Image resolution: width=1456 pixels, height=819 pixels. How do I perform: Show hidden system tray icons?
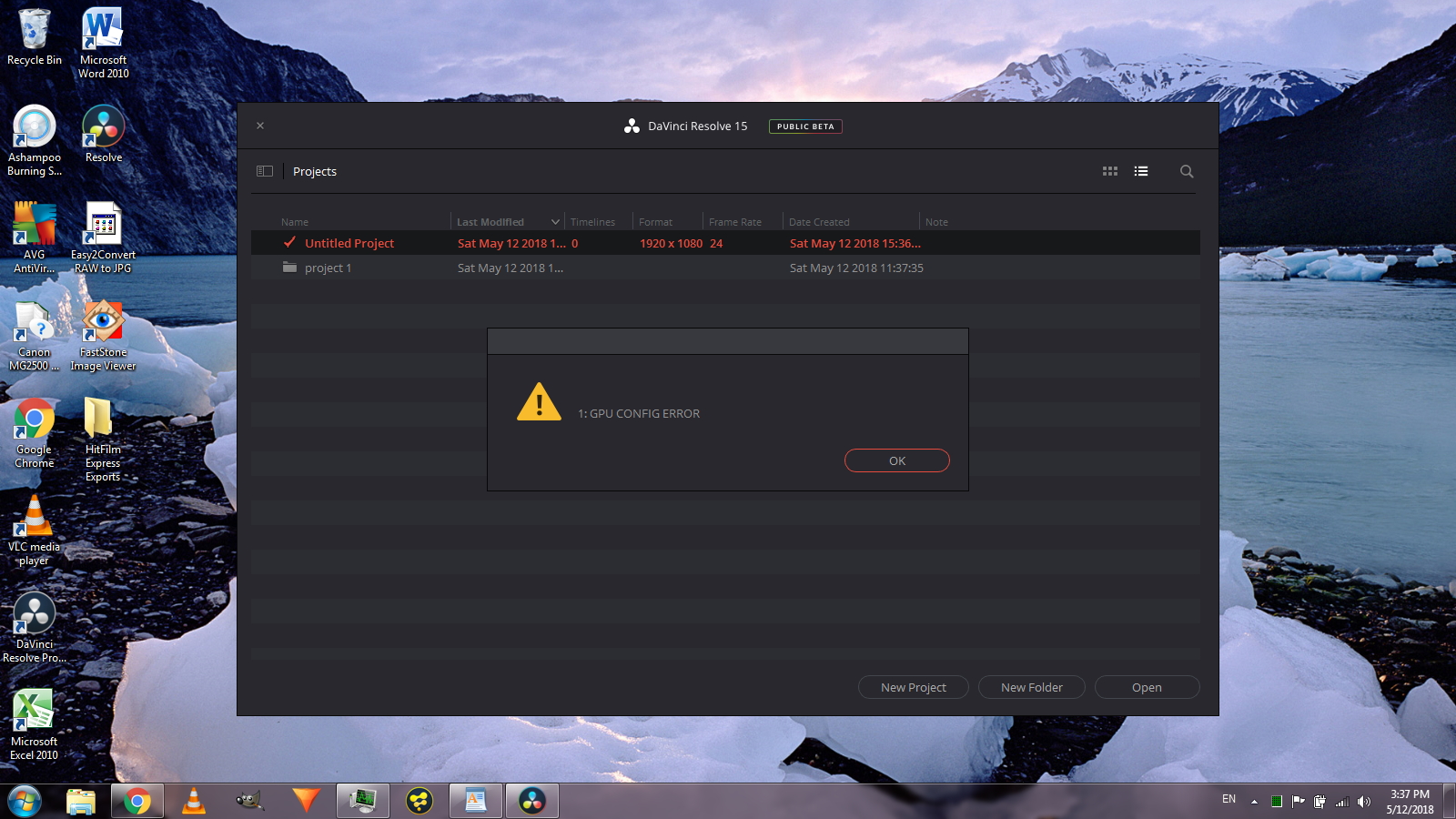[x=1254, y=802]
